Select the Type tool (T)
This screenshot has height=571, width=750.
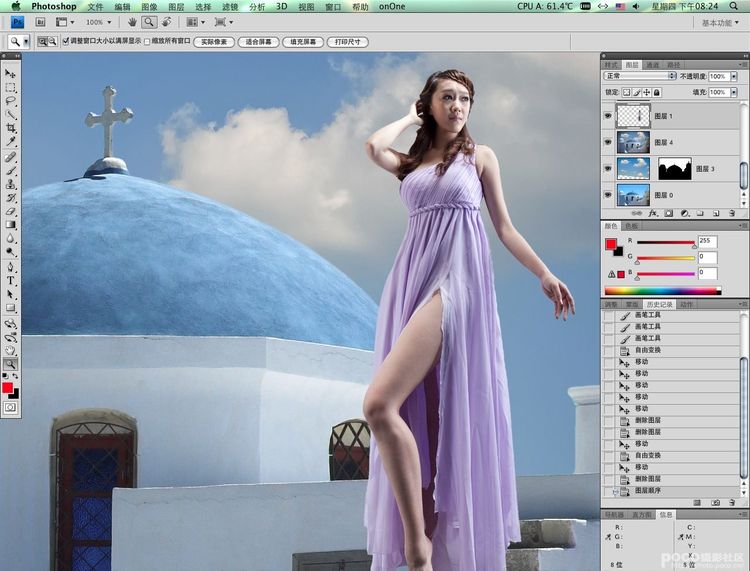[x=10, y=281]
